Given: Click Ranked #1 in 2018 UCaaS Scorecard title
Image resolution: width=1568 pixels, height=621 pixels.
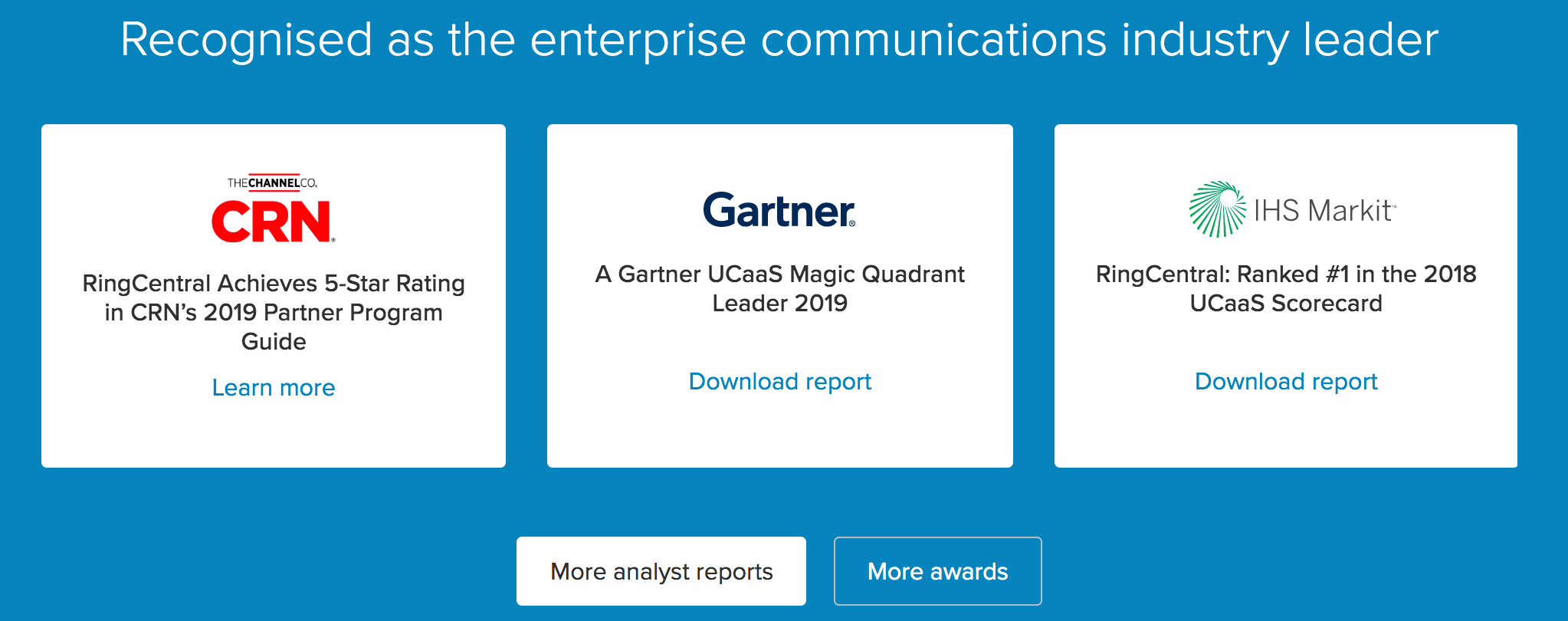Looking at the screenshot, I should pos(1286,288).
